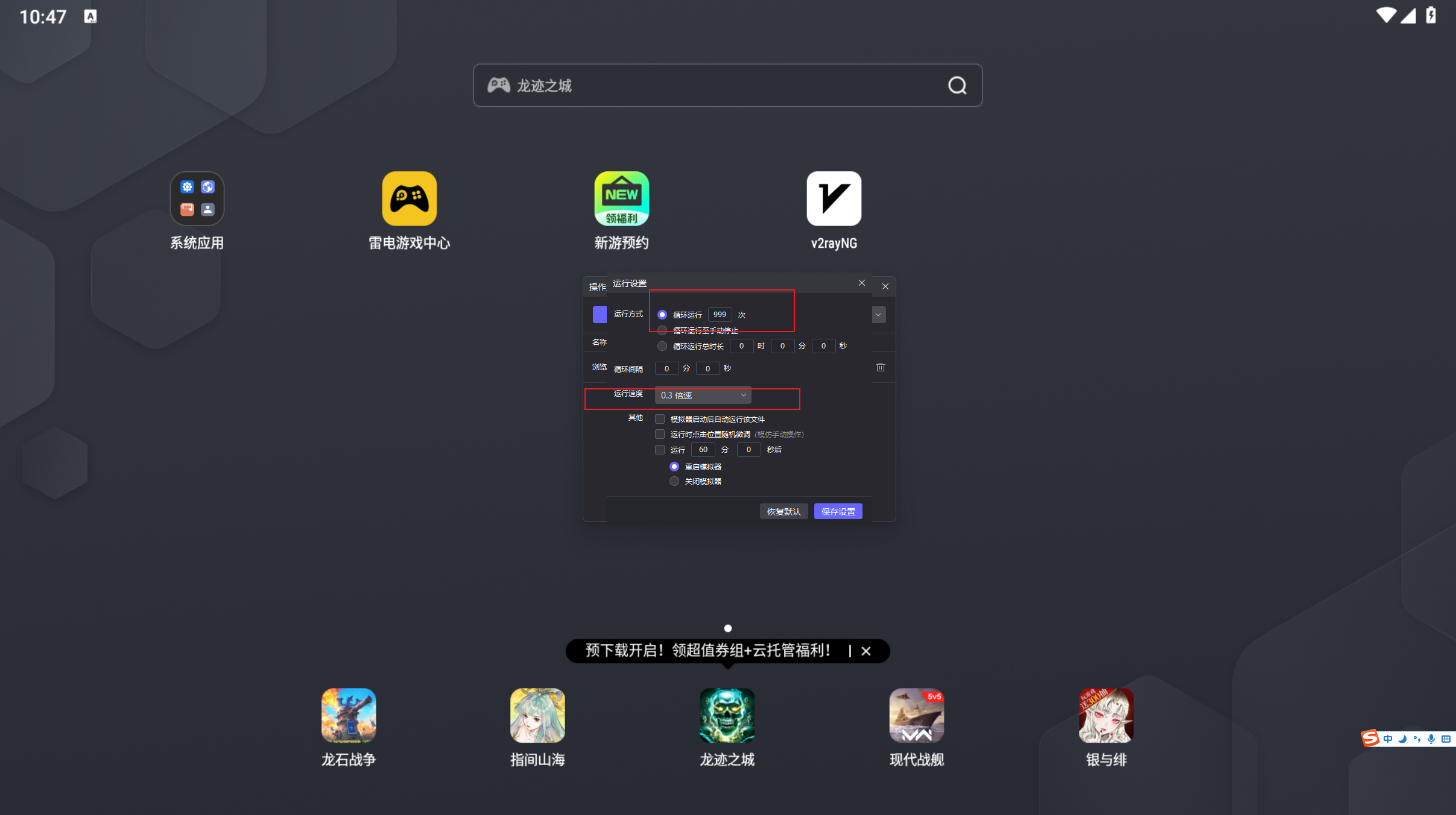1456x815 pixels.
Task: Click the search magnifier icon
Action: tap(957, 86)
